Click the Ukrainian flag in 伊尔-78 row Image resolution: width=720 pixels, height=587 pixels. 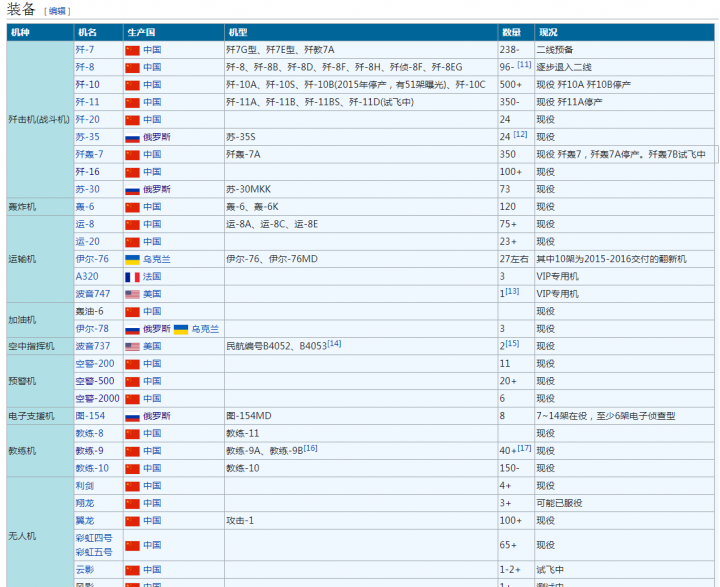181,329
